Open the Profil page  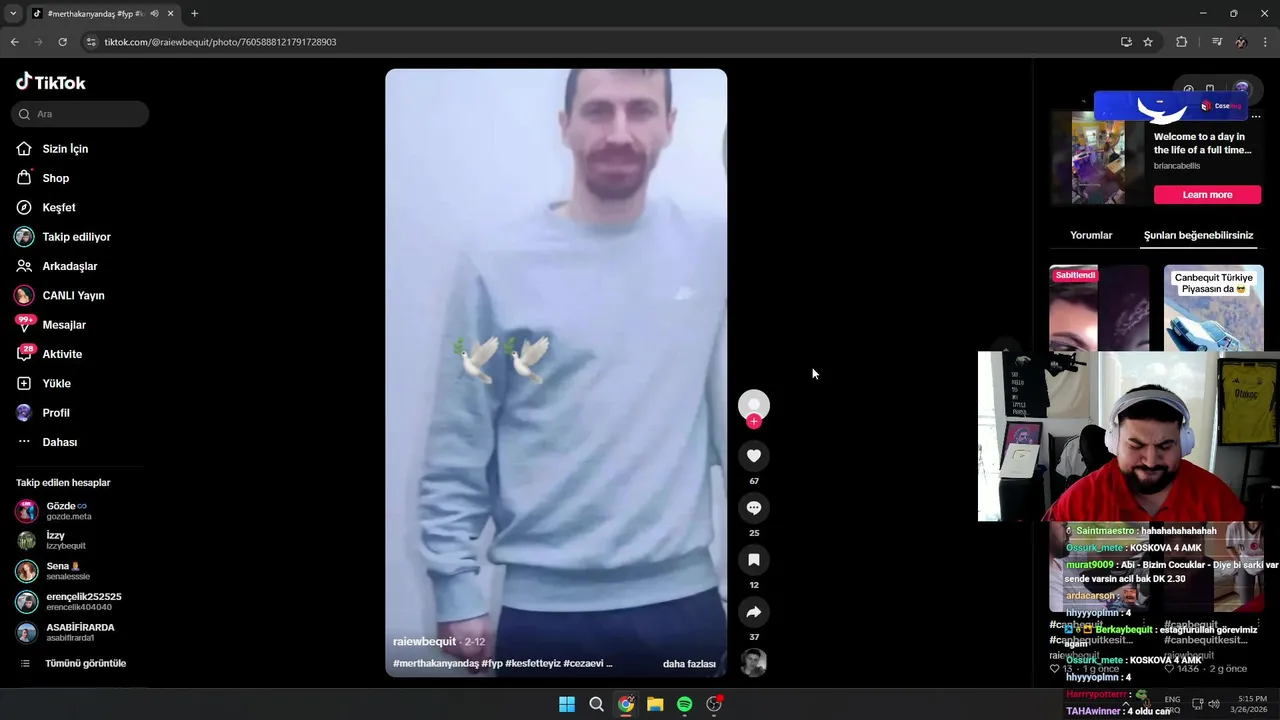[56, 413]
